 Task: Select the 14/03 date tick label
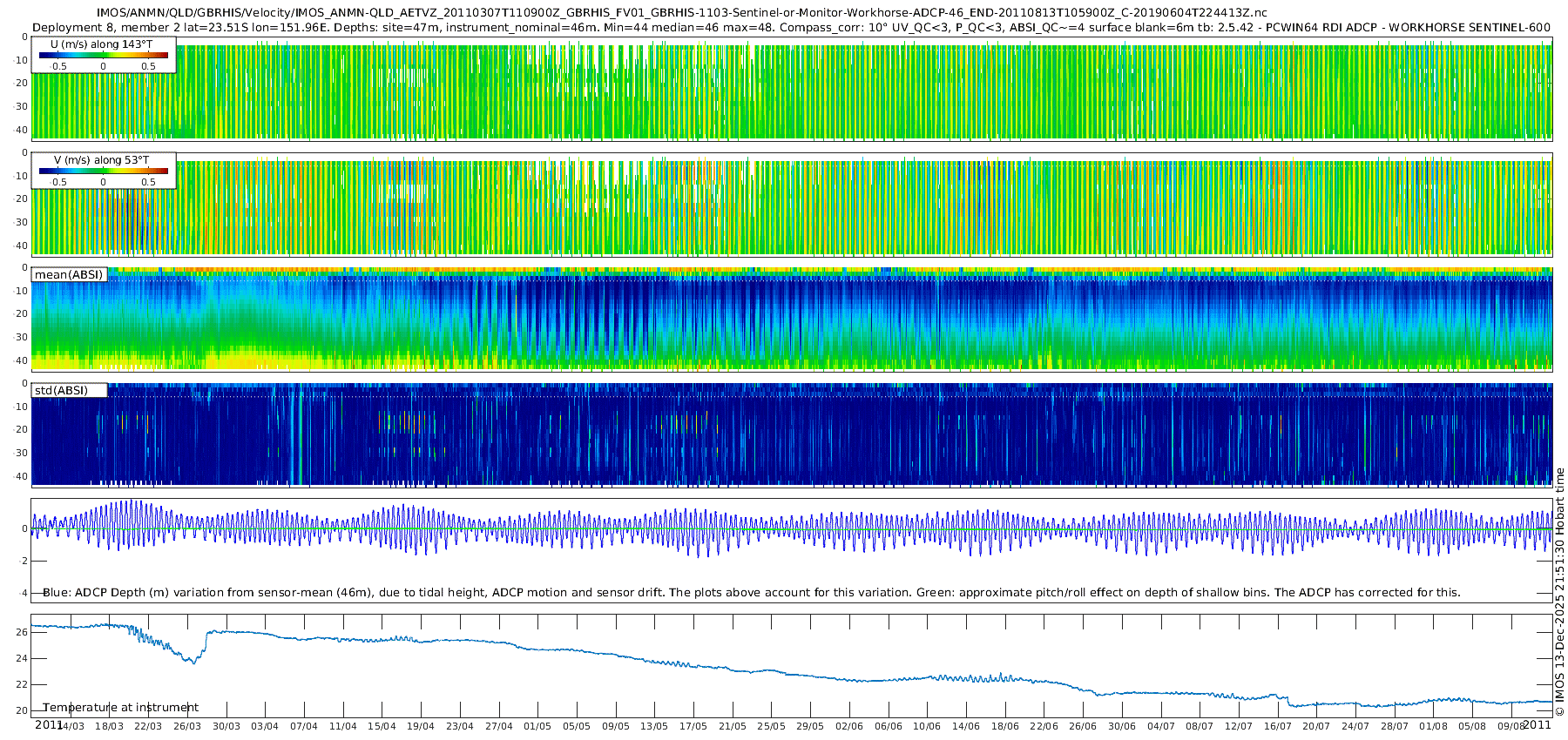tap(71, 726)
